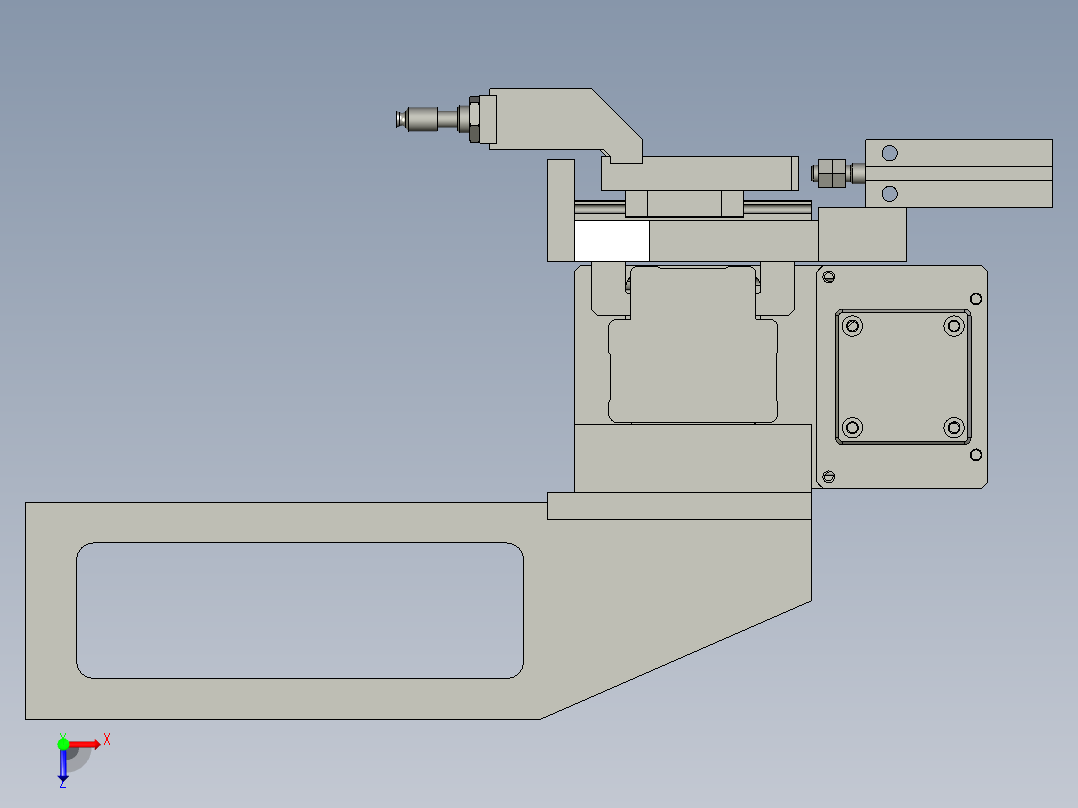Image resolution: width=1078 pixels, height=808 pixels.
Task: Select the thin mounting strip atop base plate
Action: click(x=679, y=505)
